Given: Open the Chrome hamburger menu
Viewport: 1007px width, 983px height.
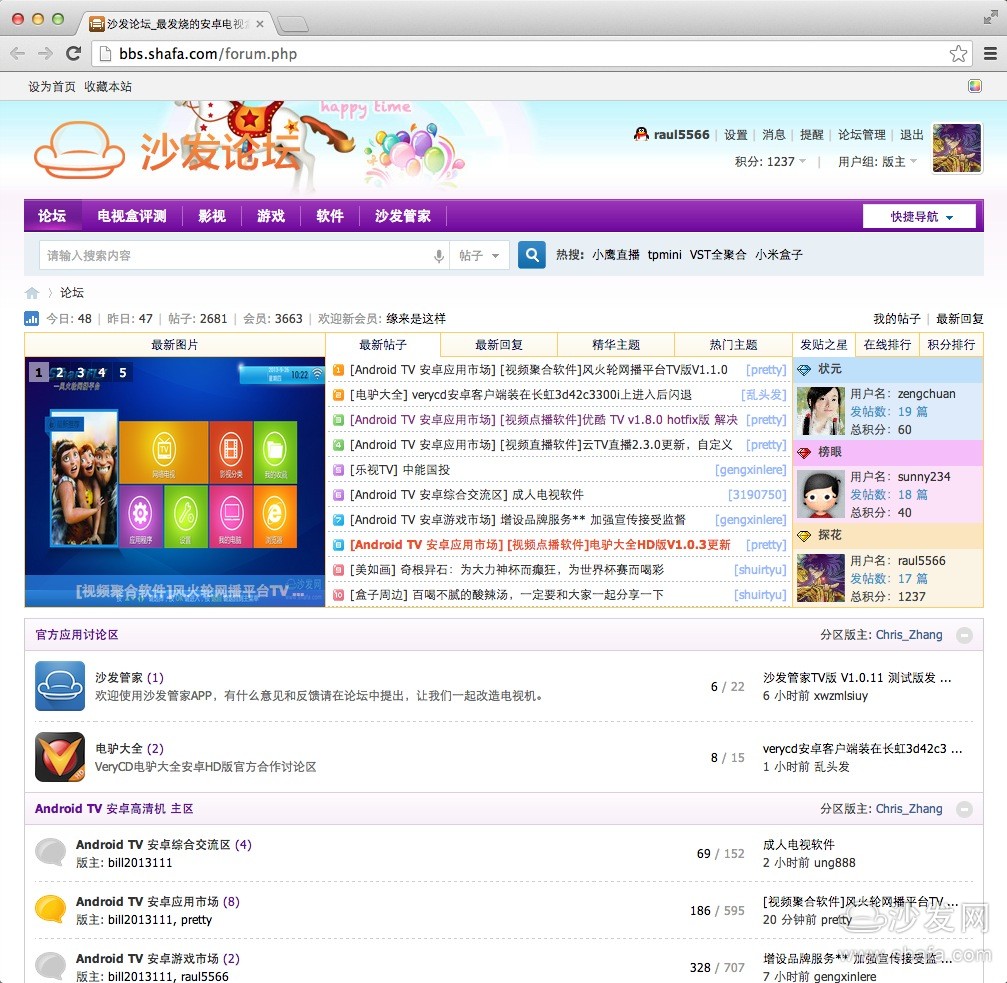Looking at the screenshot, I should point(990,53).
